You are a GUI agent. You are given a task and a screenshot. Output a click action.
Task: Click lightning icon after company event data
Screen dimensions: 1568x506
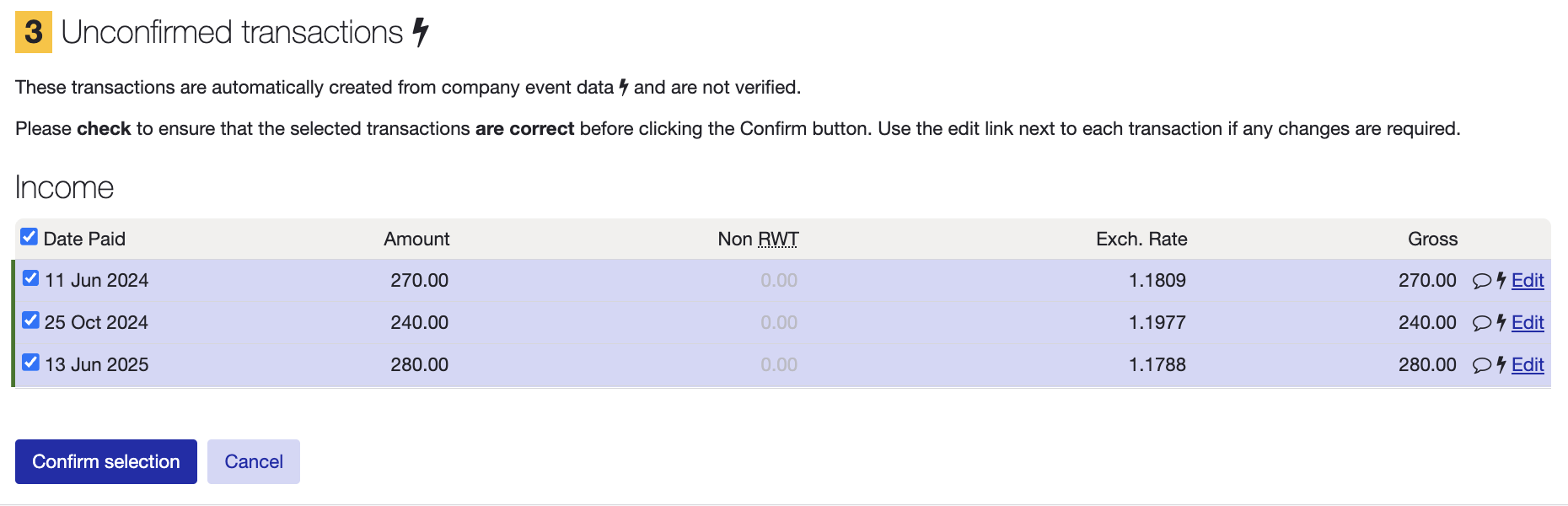click(x=624, y=87)
